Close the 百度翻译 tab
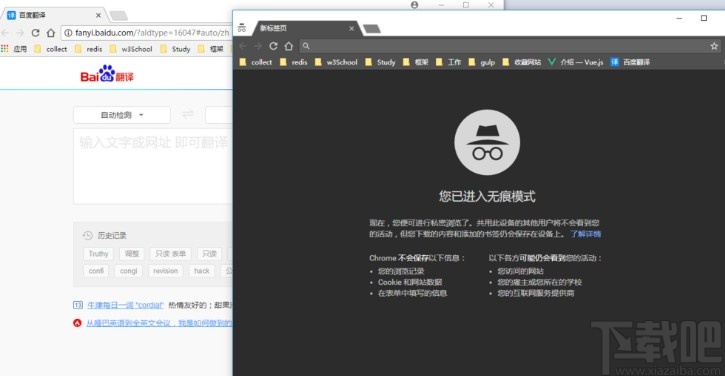Viewport: 725px width, 376px height. [98, 15]
